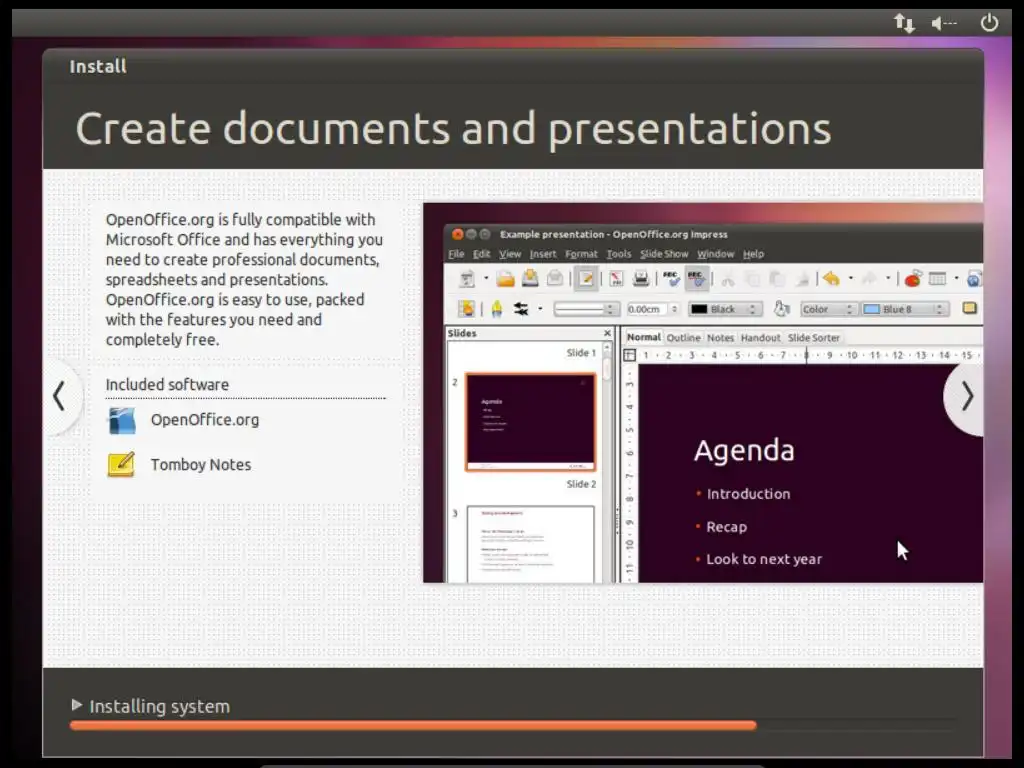Expand the Redo history dropdown arrow
The image size is (1024, 768).
coord(888,279)
